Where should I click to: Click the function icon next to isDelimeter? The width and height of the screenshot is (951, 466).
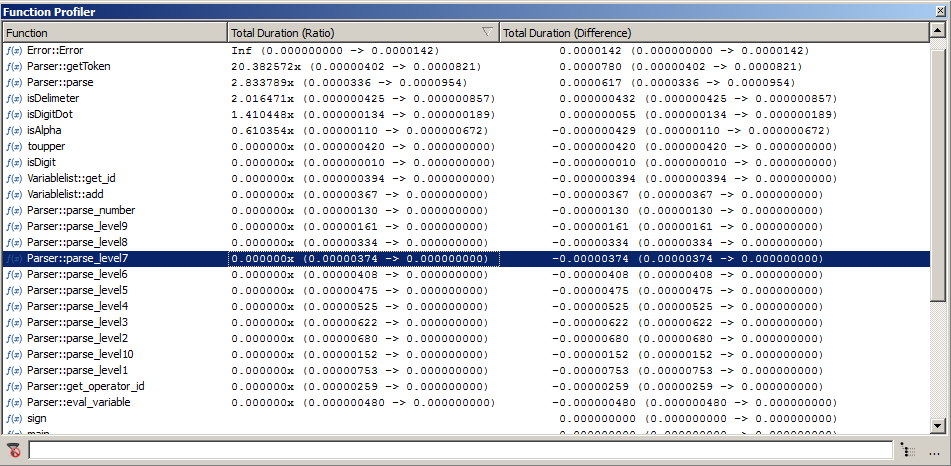pos(14,98)
